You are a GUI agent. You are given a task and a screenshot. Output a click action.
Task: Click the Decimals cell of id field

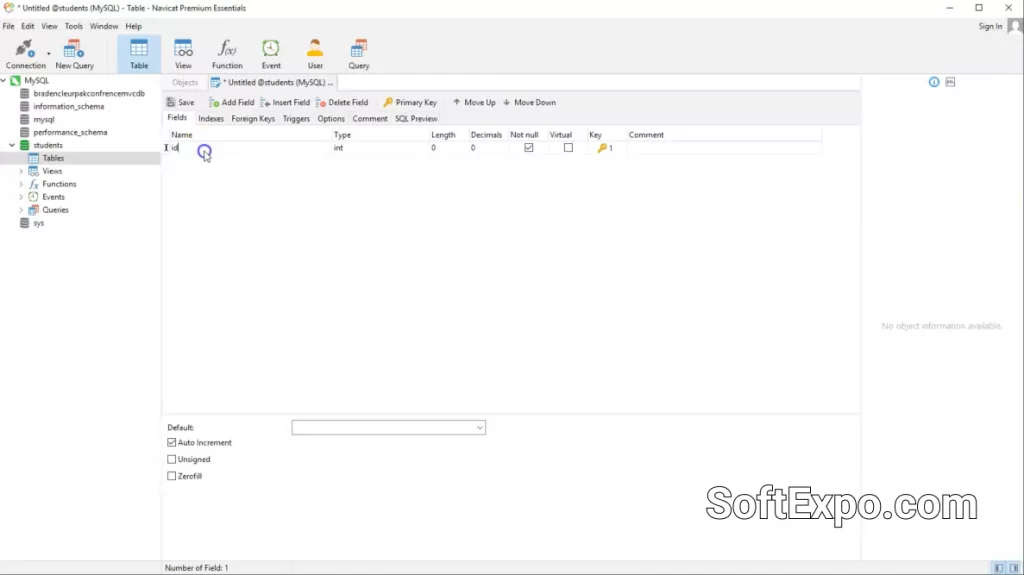(487, 148)
